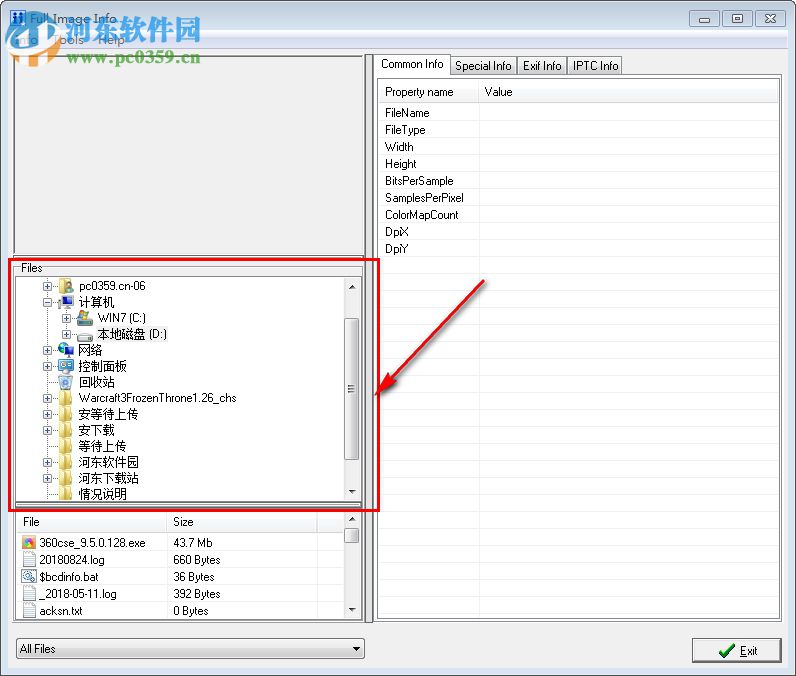Expand the Warcraft3FrozenThrone1.26_chs tree node

47,398
